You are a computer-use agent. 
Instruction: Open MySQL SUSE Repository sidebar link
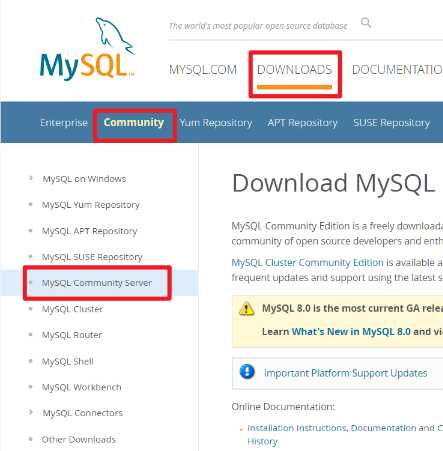coord(92,257)
